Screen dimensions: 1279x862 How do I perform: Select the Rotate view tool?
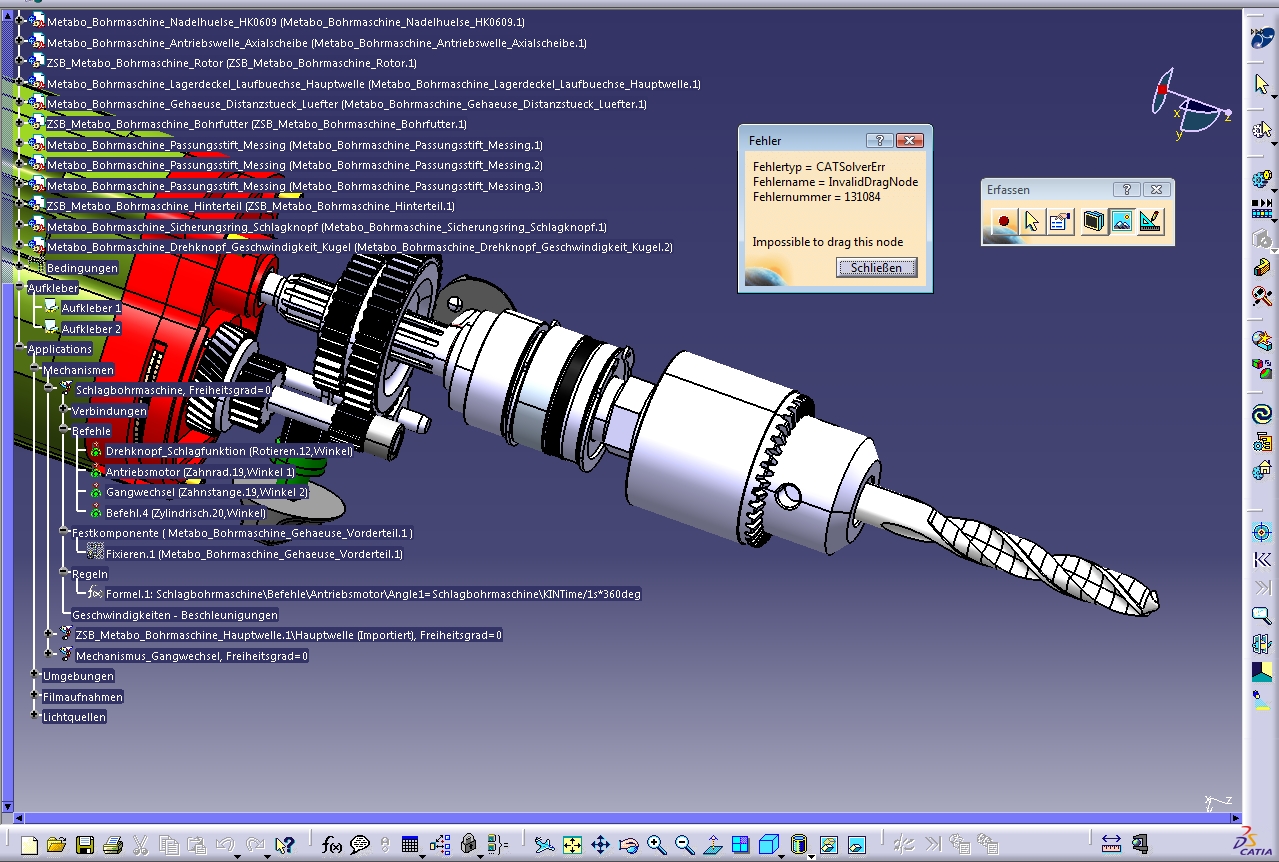coord(628,845)
